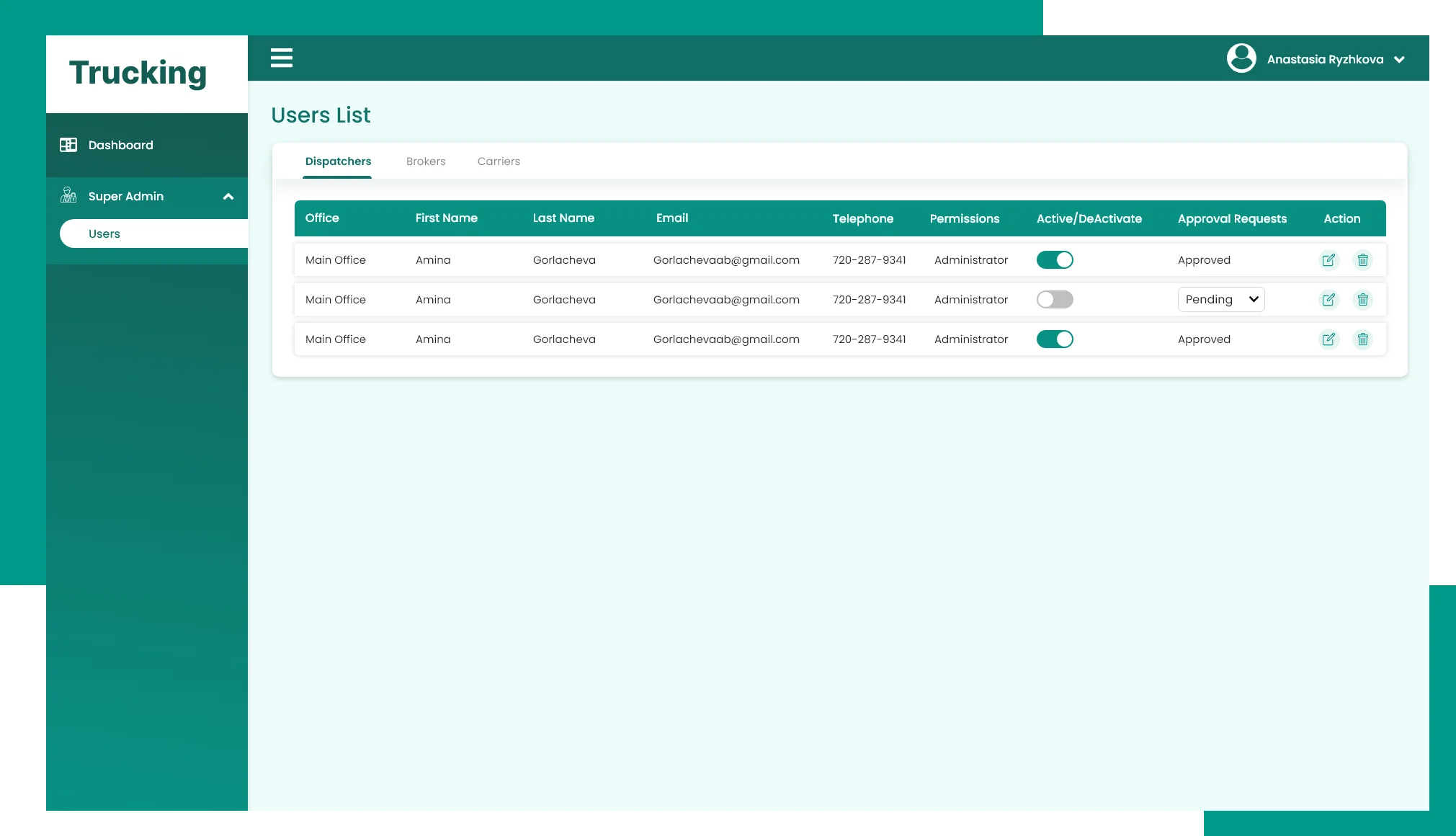Click the Telephone column header
Screen dimensions: 1456x836
point(862,218)
